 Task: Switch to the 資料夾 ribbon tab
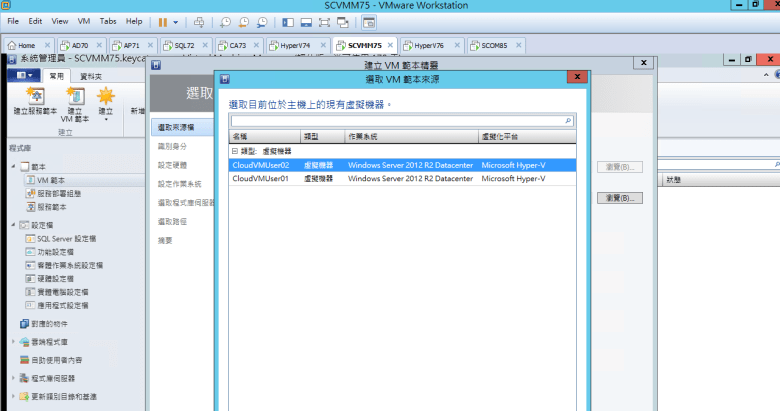(90, 76)
